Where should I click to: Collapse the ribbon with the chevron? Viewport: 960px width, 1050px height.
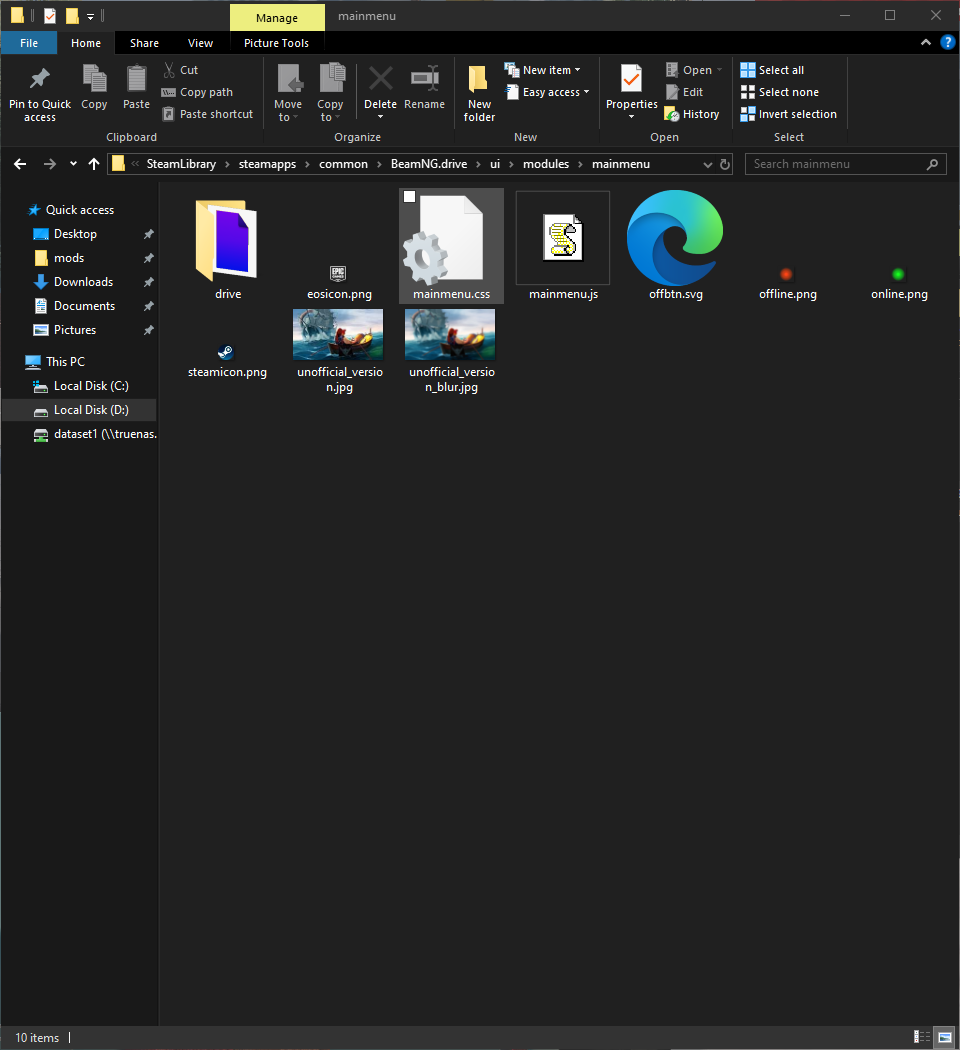(x=925, y=43)
